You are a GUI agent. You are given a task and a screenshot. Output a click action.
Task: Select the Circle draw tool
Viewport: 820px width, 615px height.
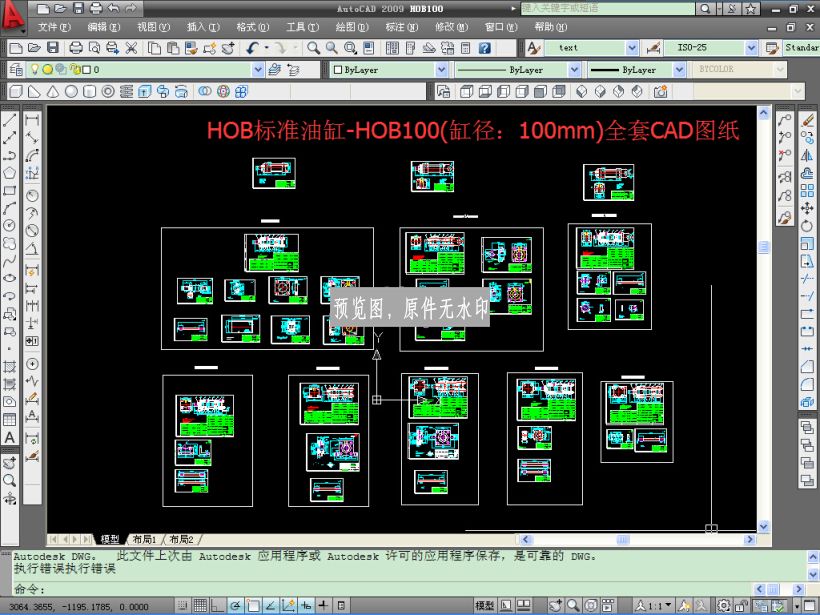click(x=9, y=225)
